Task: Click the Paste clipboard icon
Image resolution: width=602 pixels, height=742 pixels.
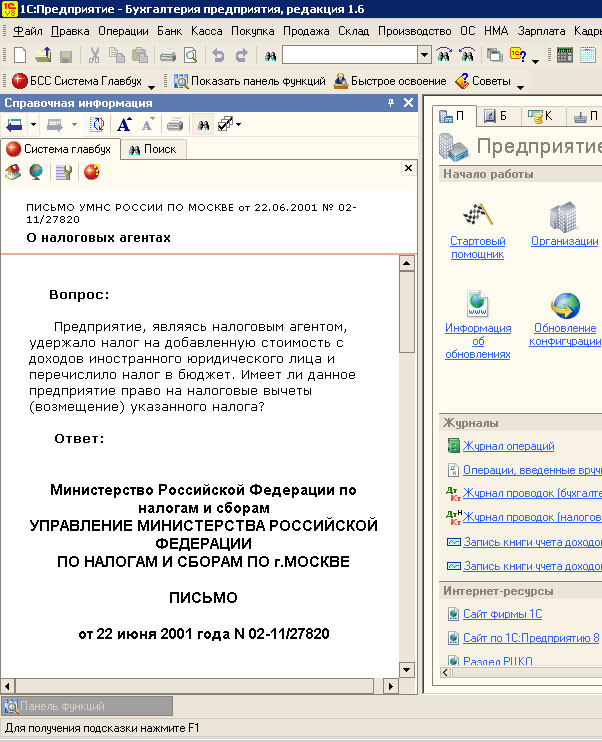Action: [x=140, y=55]
